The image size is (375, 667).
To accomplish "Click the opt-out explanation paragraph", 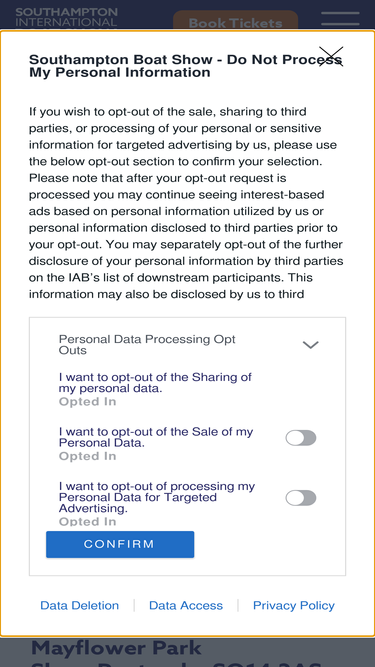I will point(186,202).
